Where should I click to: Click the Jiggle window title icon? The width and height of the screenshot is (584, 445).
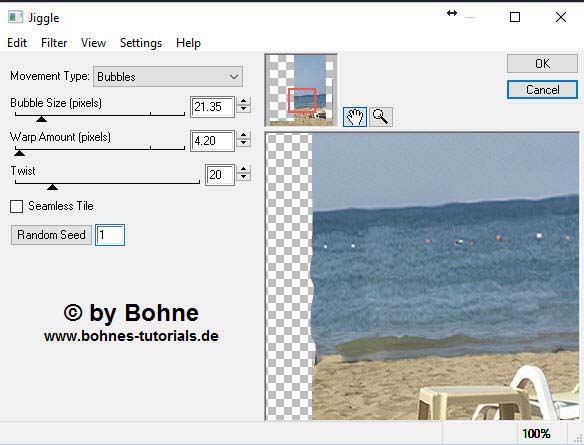pos(16,17)
